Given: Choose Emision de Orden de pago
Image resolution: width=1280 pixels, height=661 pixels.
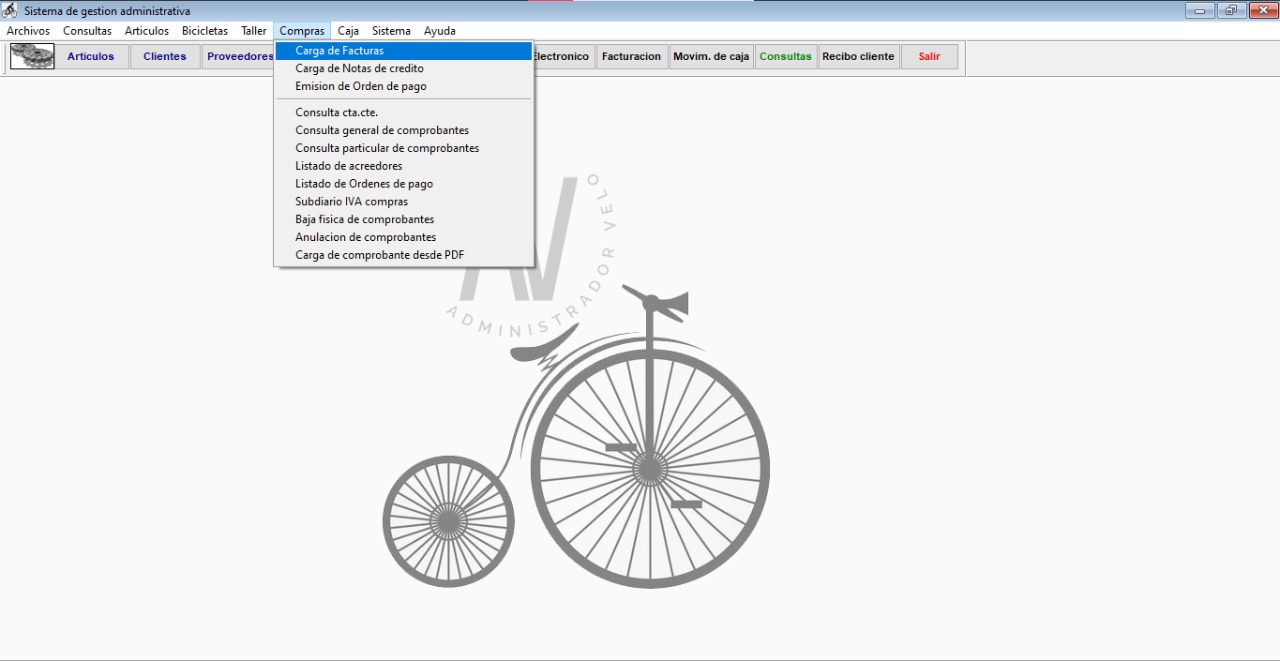Looking at the screenshot, I should (404, 87).
